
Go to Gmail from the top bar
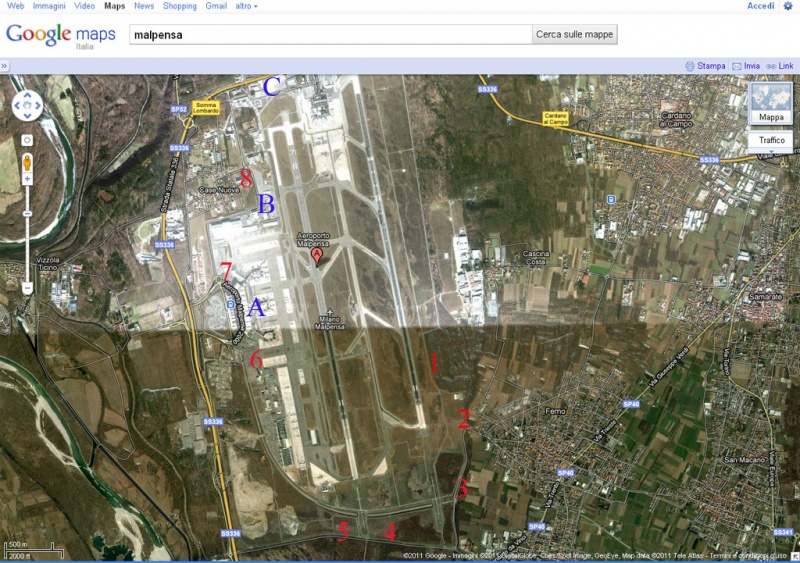tap(216, 6)
